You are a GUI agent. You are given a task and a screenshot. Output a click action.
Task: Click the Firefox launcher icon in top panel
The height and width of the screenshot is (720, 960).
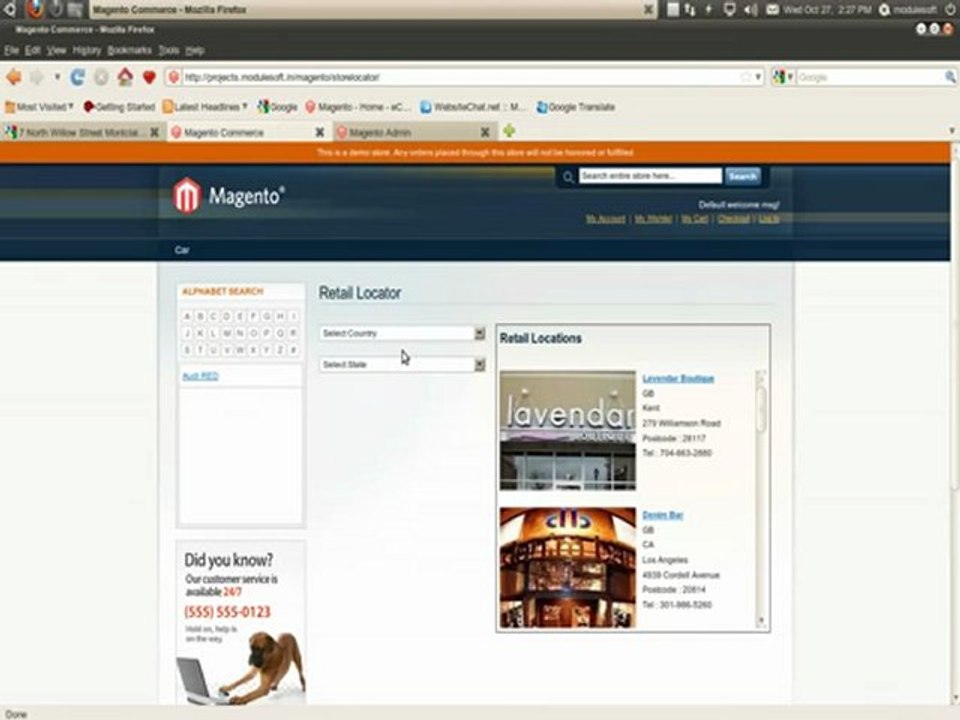pos(35,9)
